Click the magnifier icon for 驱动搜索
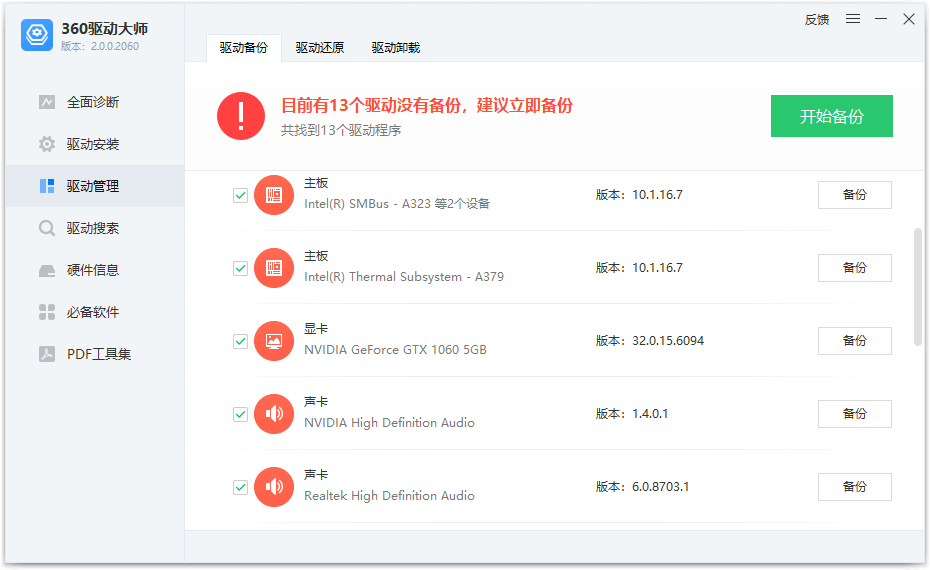930x570 pixels. pos(47,228)
